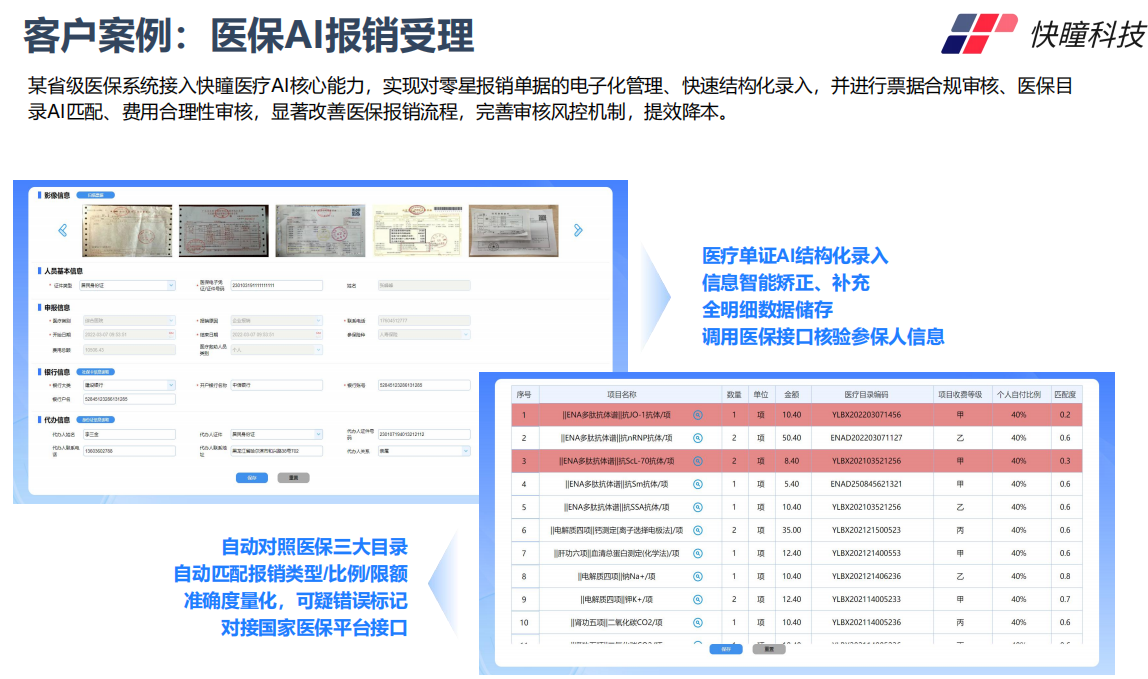Open lookup icon for 抗ScL-70抗体 row
The image size is (1148, 679).
(x=698, y=461)
